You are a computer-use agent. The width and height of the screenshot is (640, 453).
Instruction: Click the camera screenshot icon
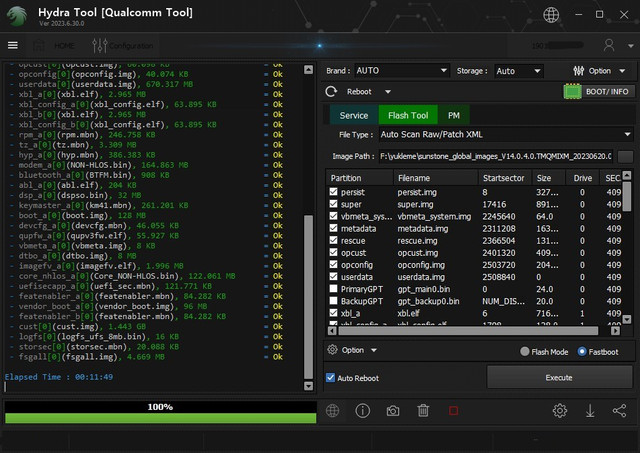click(393, 411)
